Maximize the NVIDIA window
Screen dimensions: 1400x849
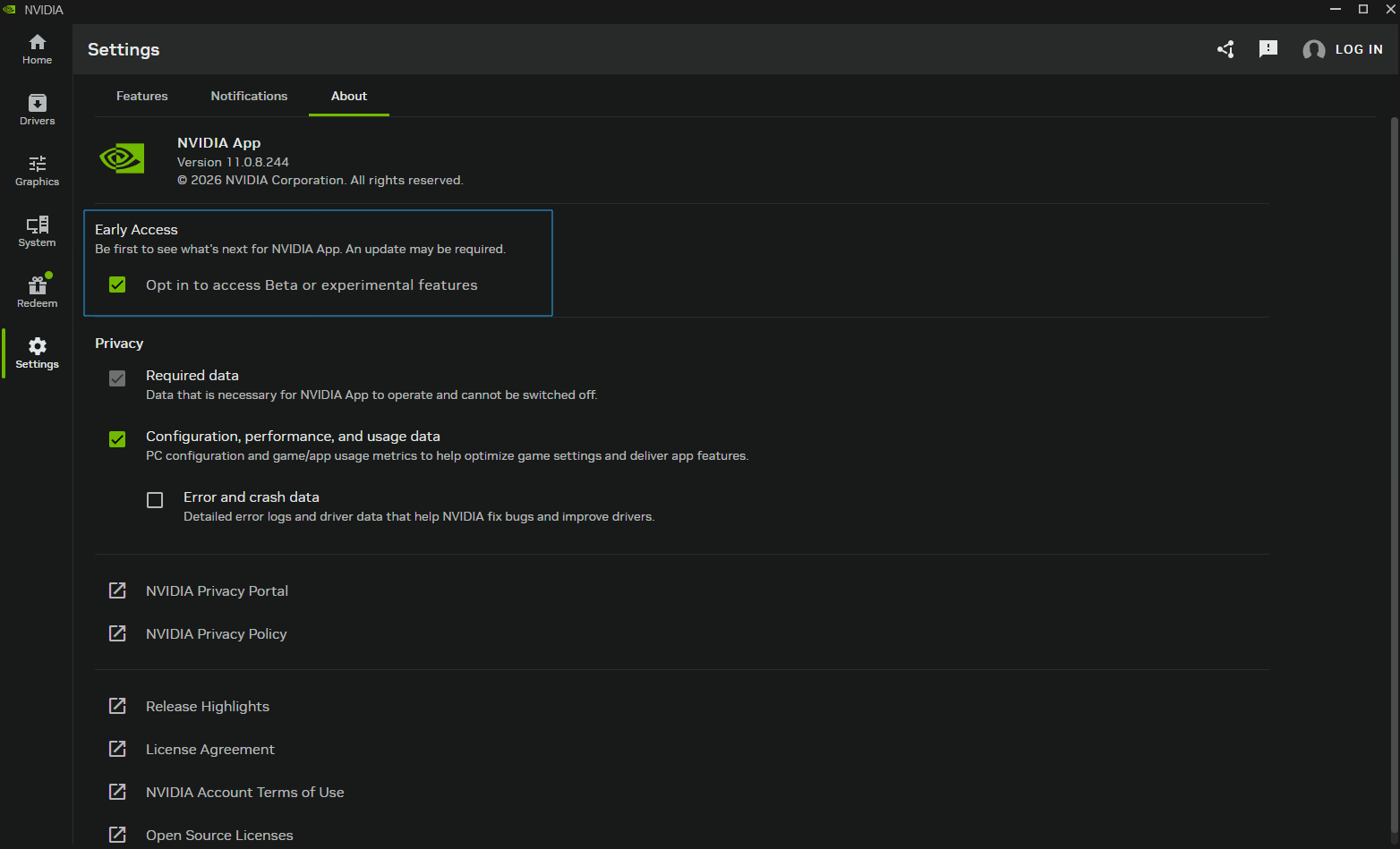coord(1363,9)
